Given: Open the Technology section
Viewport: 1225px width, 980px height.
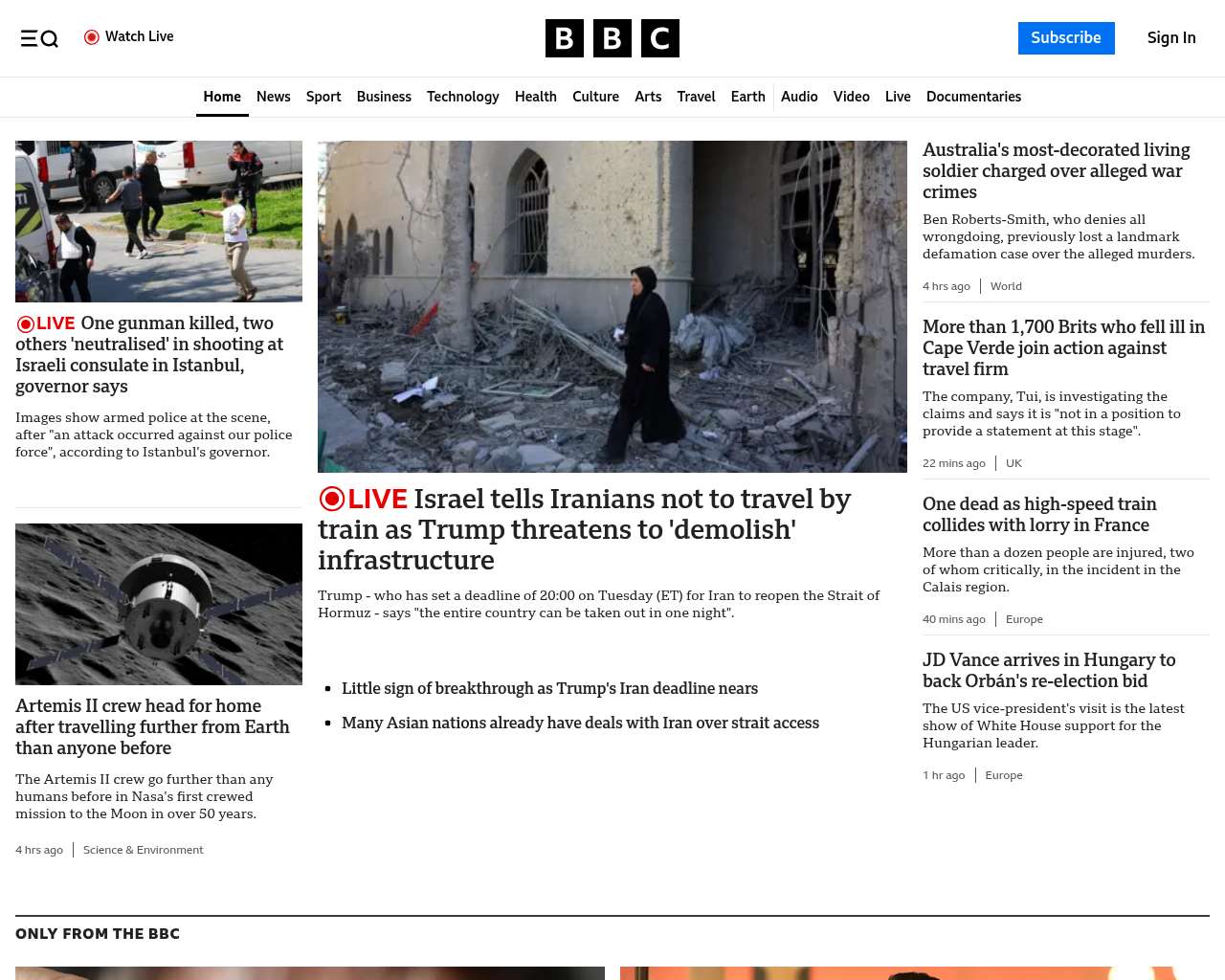Looking at the screenshot, I should pos(462,97).
